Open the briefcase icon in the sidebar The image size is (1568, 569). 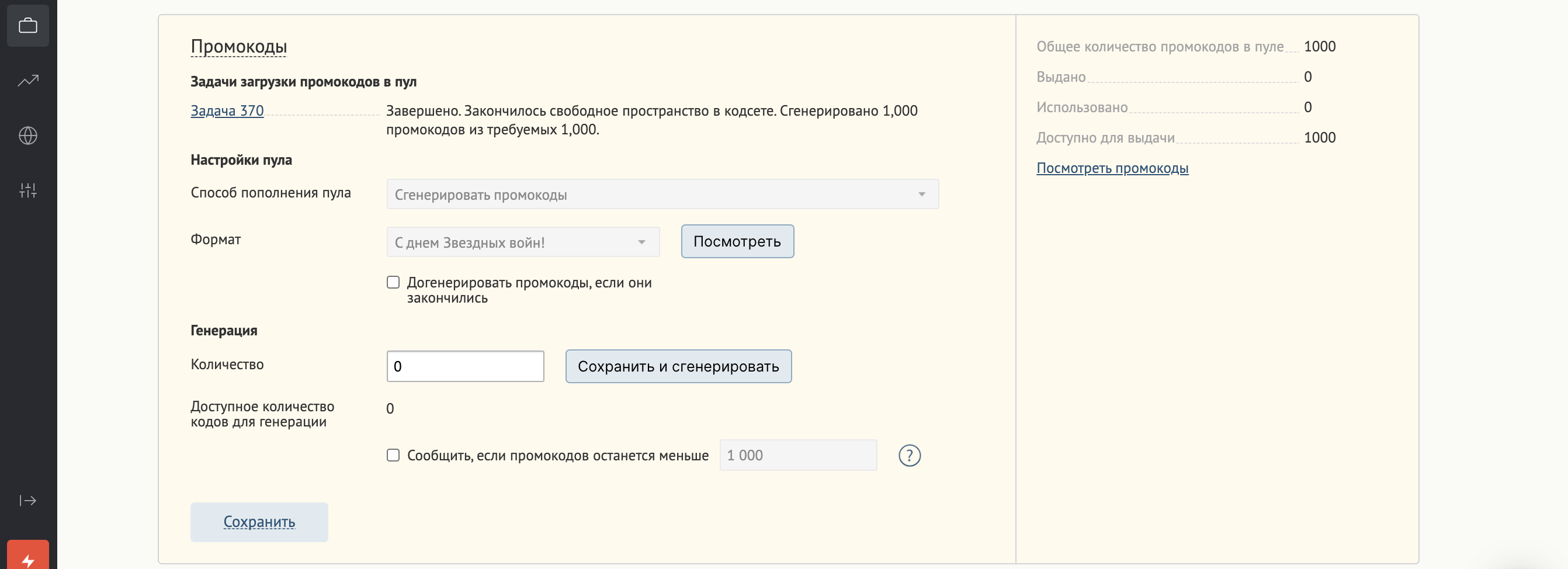click(x=28, y=26)
